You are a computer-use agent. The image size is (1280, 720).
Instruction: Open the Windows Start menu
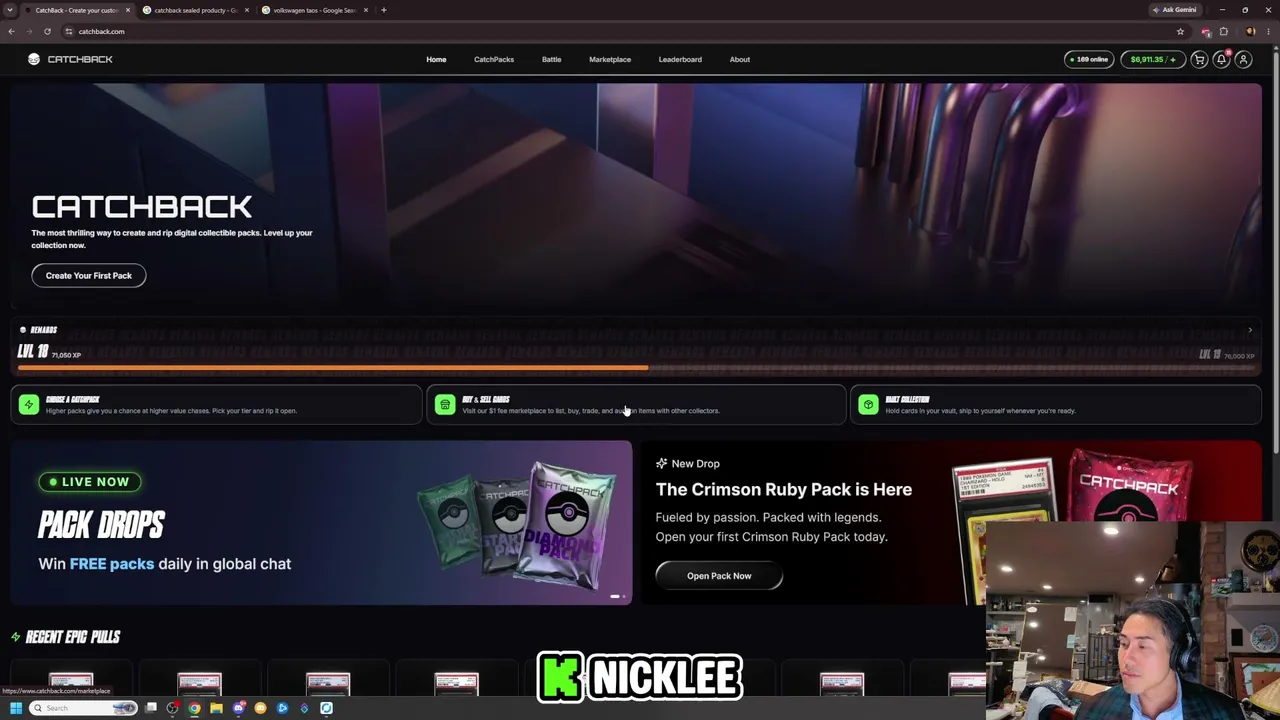click(x=15, y=708)
